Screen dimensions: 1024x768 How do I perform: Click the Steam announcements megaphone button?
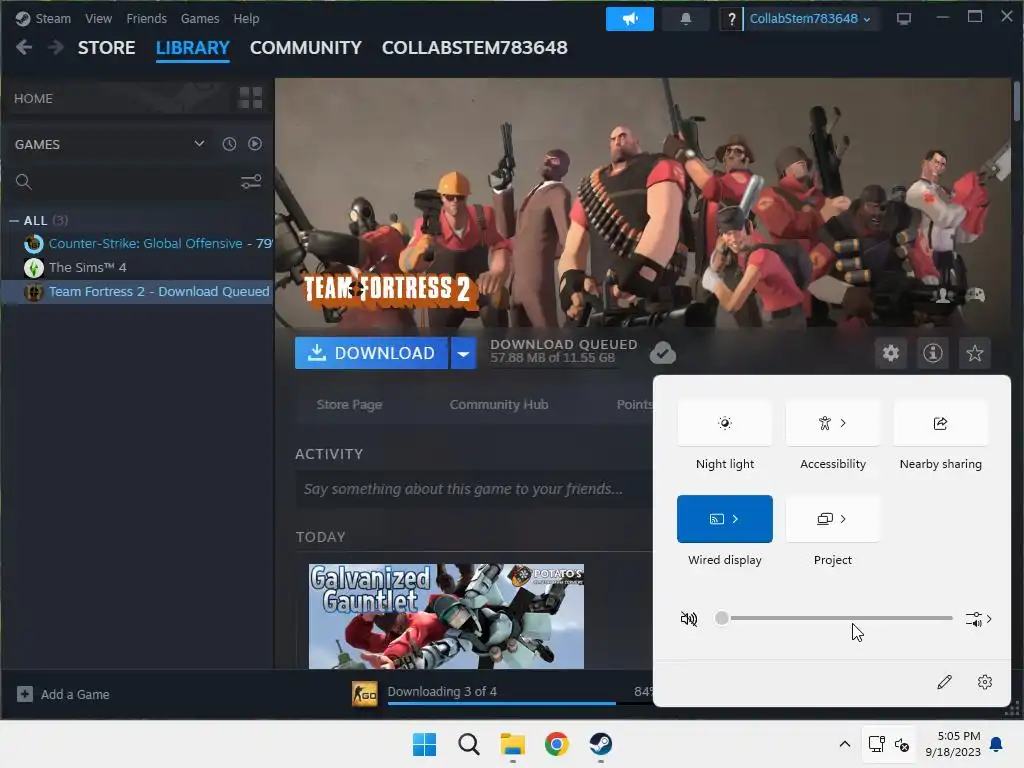click(630, 19)
